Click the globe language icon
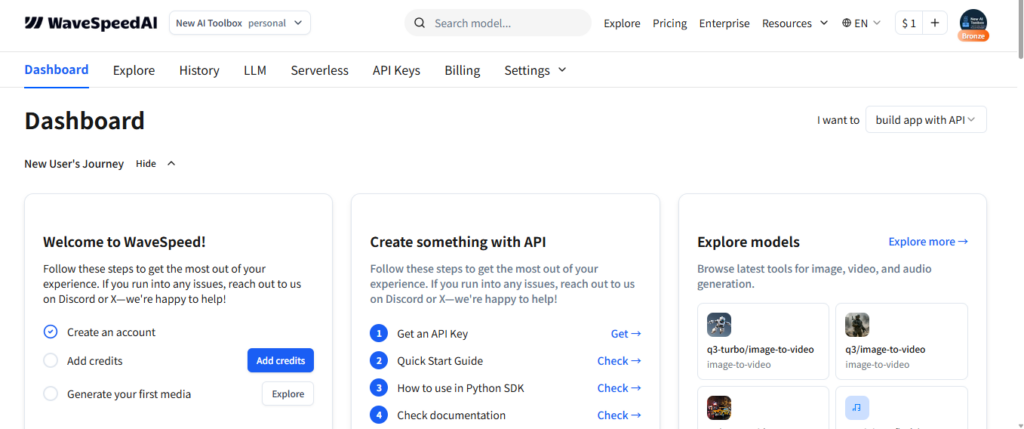The image size is (1024, 429). coord(847,23)
